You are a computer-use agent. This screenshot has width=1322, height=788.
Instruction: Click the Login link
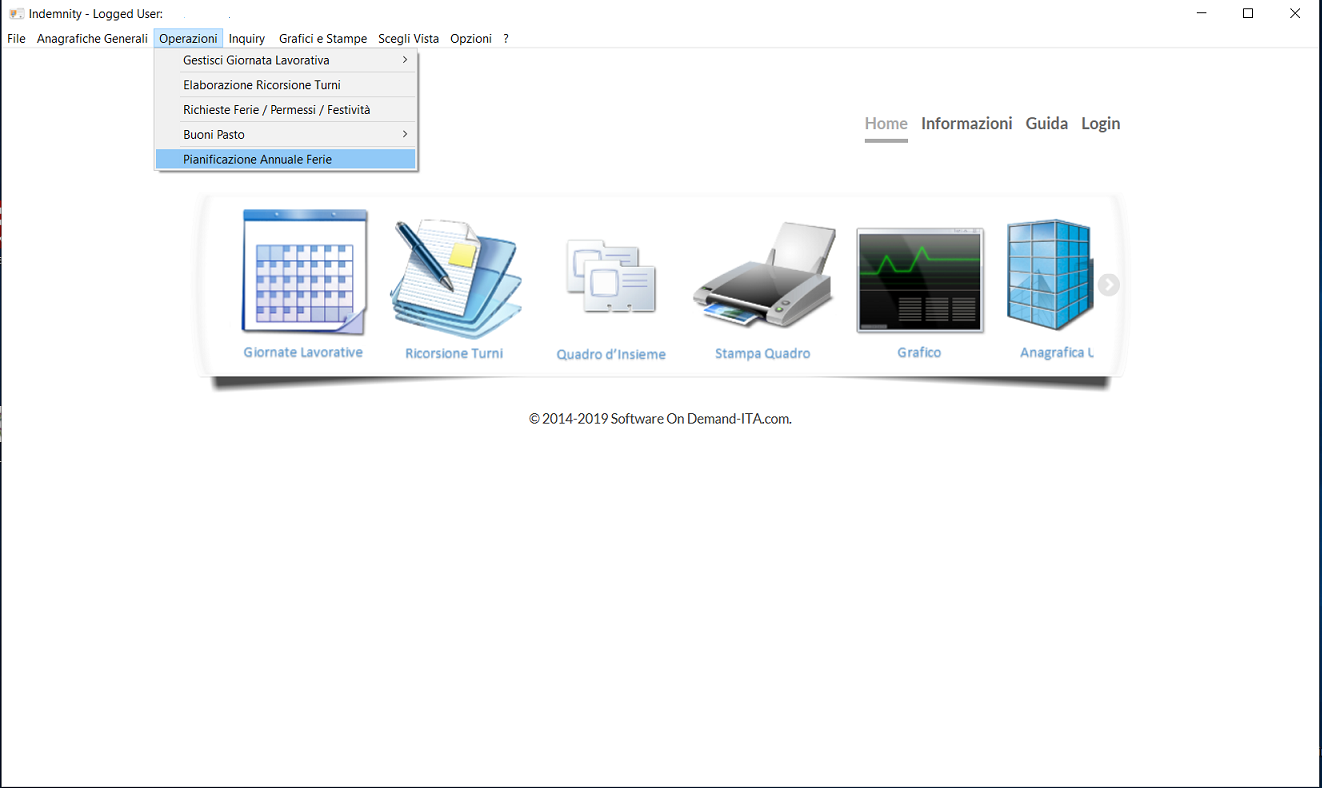(x=1101, y=124)
